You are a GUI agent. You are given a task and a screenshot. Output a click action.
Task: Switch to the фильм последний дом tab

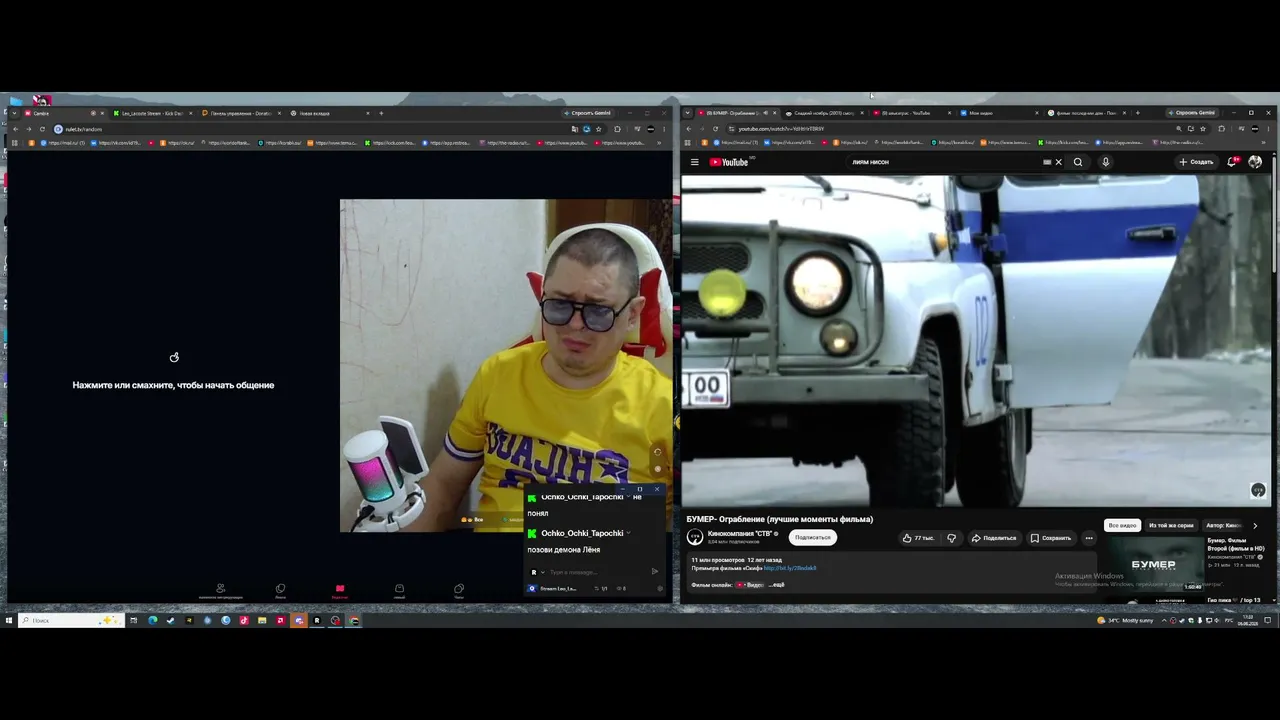tap(1088, 113)
